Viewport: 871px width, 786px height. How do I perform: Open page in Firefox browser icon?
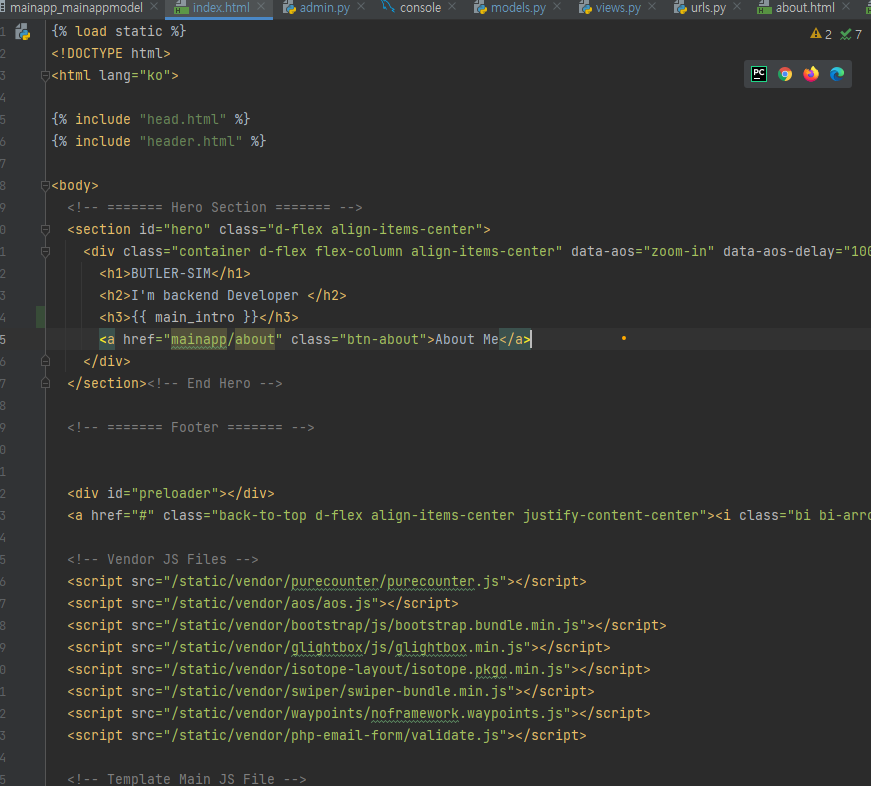[x=811, y=74]
